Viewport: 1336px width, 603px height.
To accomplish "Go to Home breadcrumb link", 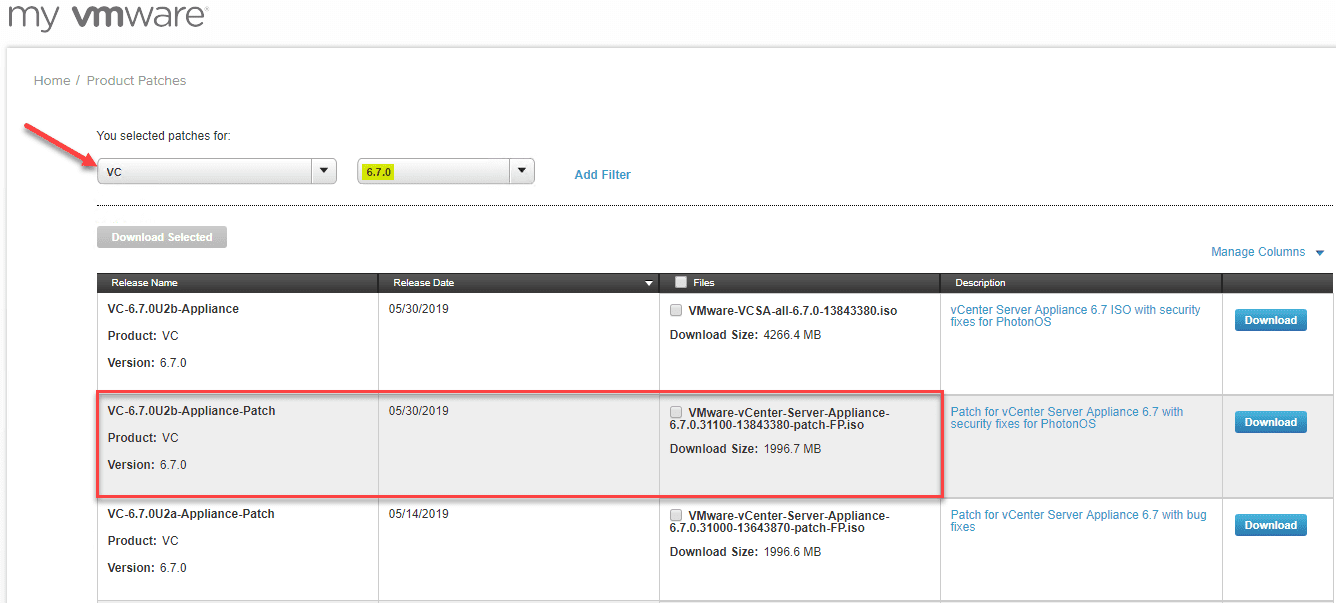I will click(x=52, y=80).
